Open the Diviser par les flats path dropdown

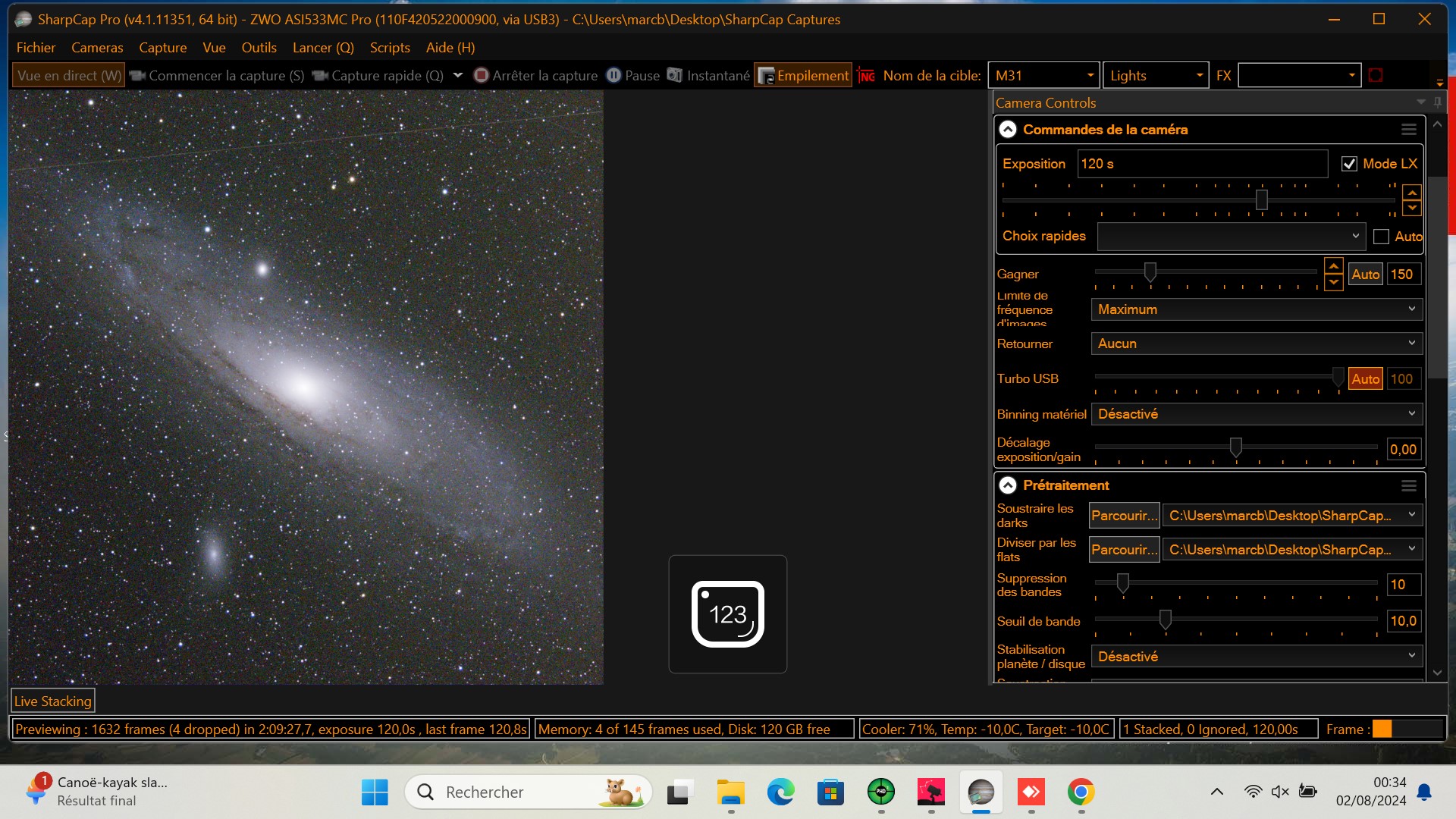click(x=1292, y=550)
